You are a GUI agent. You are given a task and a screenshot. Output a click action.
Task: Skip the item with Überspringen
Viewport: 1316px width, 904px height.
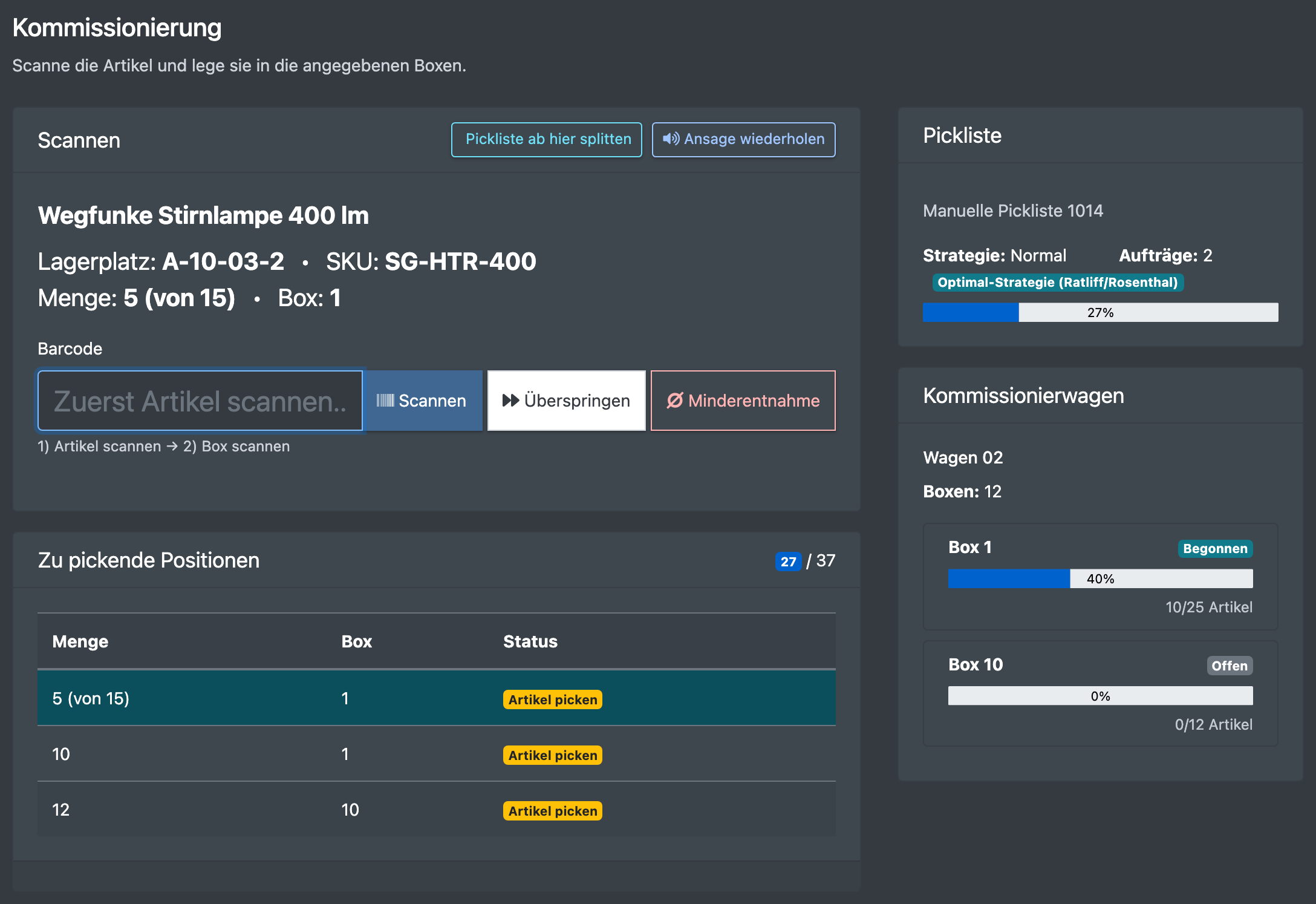tap(567, 401)
